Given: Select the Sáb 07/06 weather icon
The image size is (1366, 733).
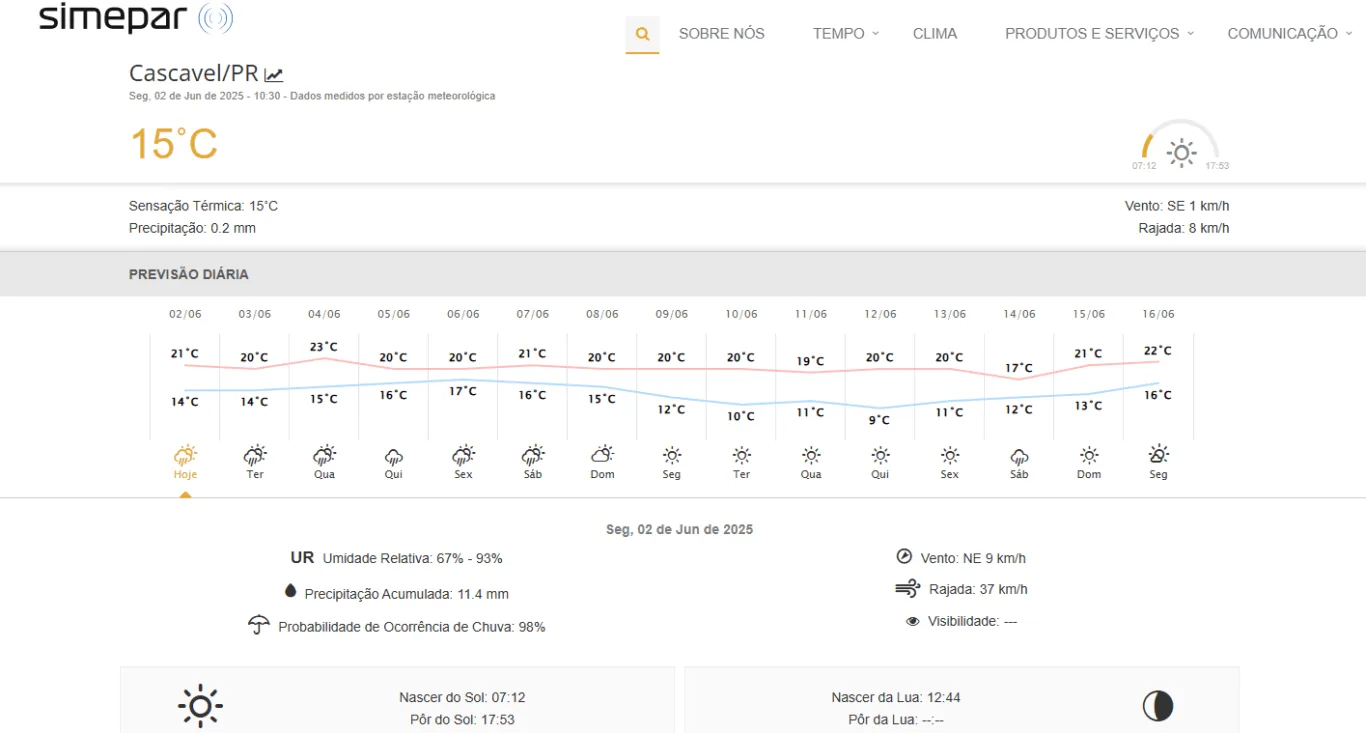Looking at the screenshot, I should pos(533,456).
